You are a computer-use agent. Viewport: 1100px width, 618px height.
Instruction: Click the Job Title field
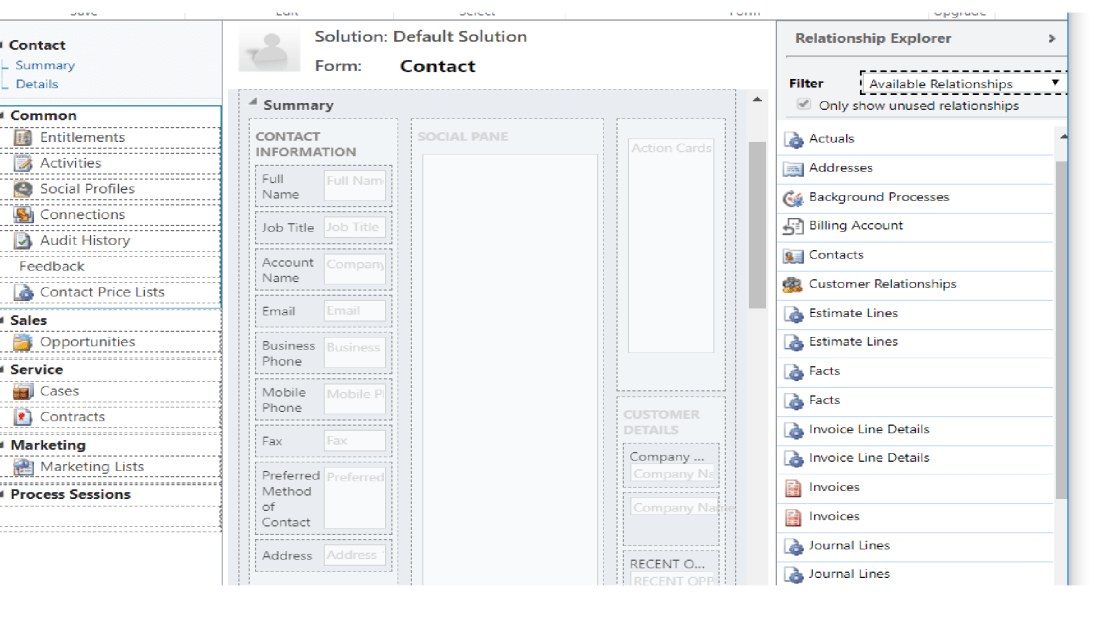[x=354, y=227]
